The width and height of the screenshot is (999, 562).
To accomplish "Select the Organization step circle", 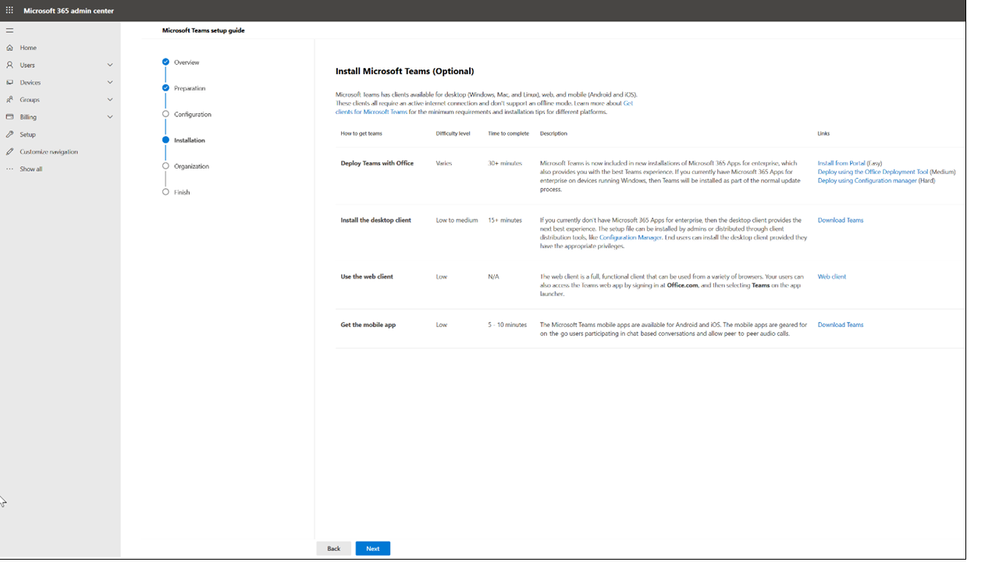I will (x=166, y=166).
